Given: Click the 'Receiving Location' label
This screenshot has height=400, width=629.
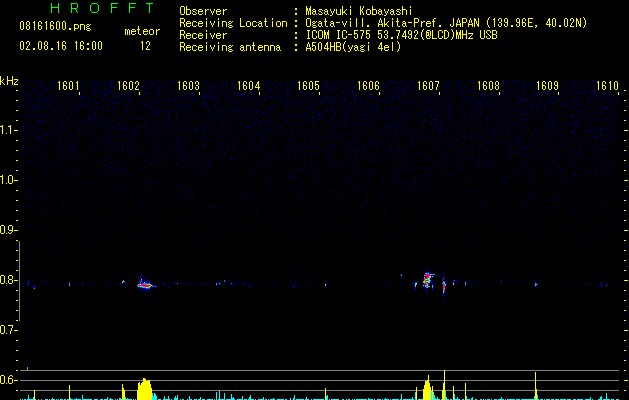Looking at the screenshot, I should pos(233,23).
